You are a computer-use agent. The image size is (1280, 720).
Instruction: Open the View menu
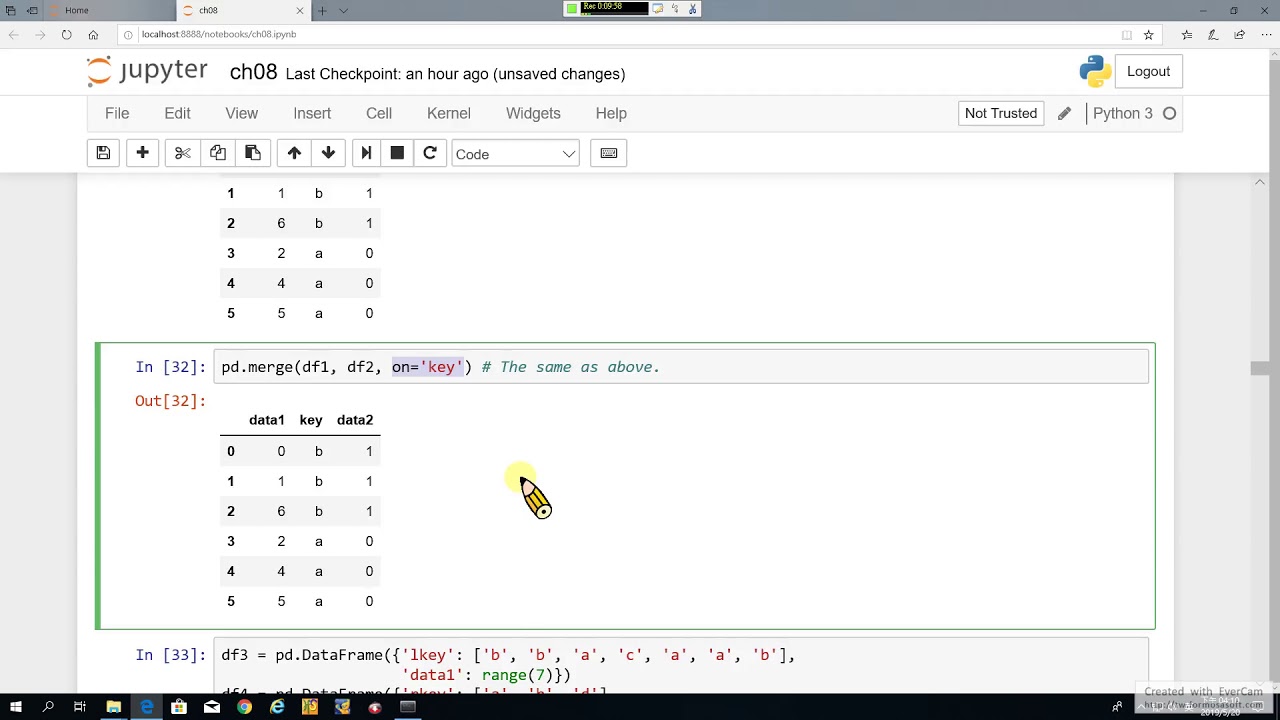point(241,113)
